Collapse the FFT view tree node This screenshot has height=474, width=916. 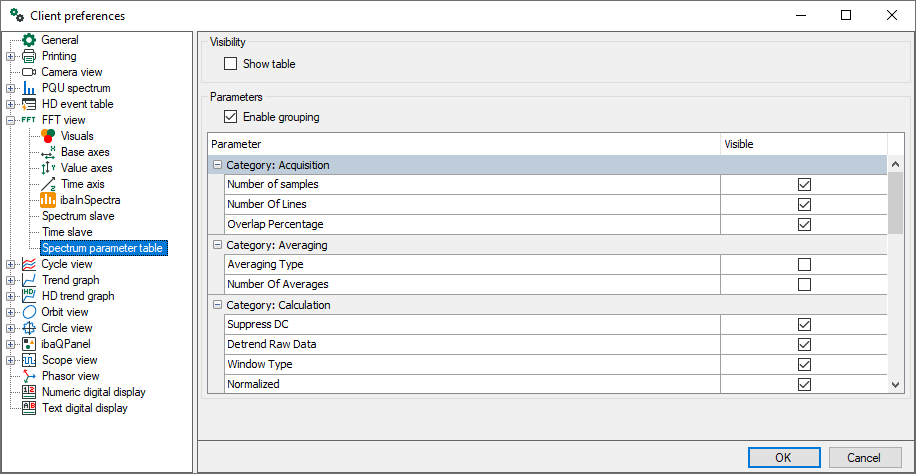(x=11, y=120)
